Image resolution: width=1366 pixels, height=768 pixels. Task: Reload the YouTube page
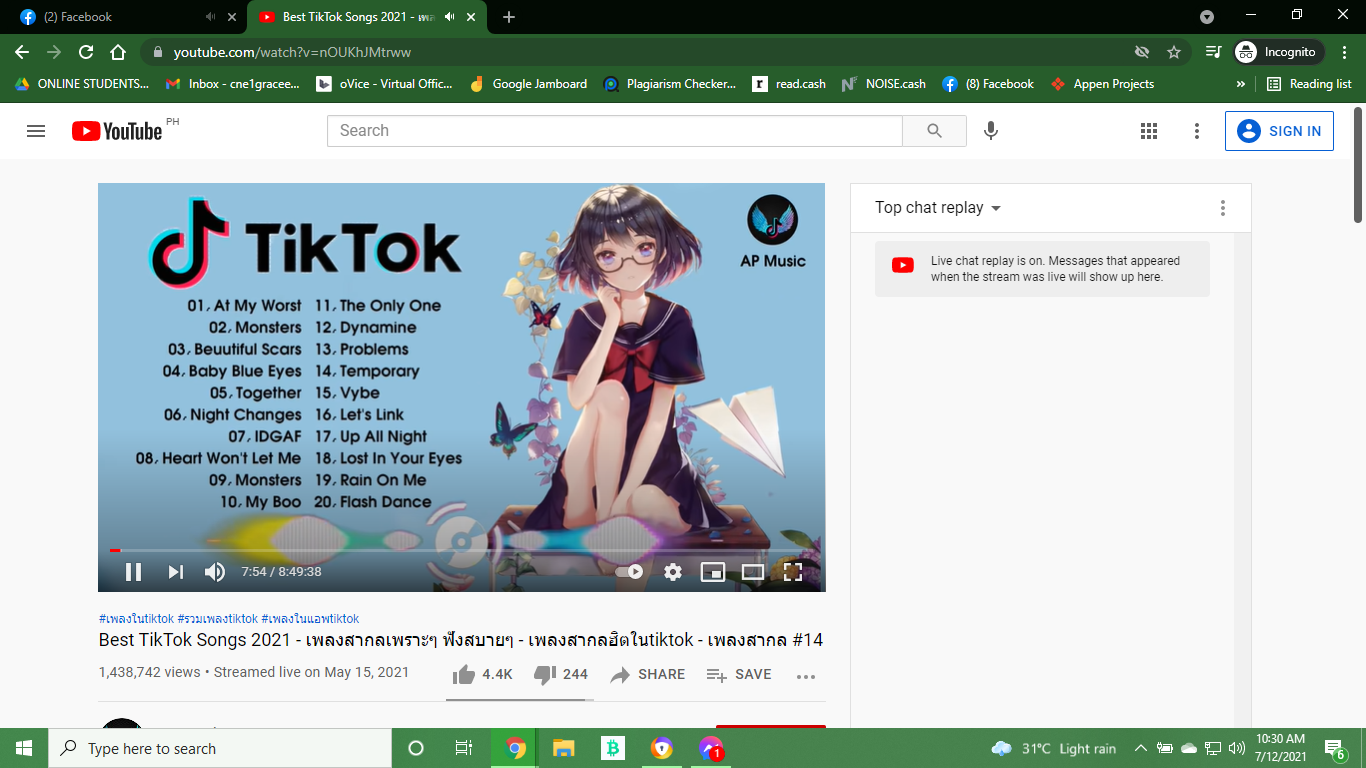pyautogui.click(x=86, y=52)
